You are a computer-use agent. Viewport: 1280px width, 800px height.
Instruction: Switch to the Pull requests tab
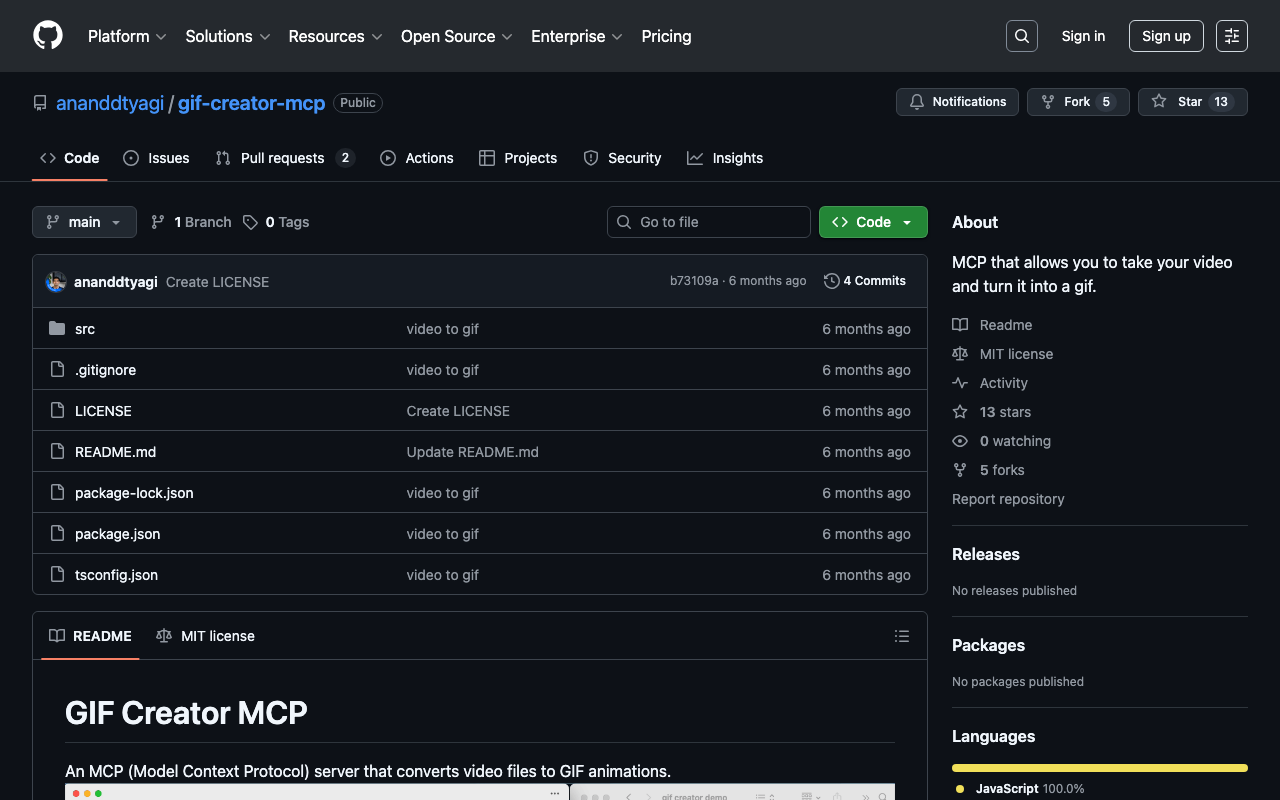(283, 158)
